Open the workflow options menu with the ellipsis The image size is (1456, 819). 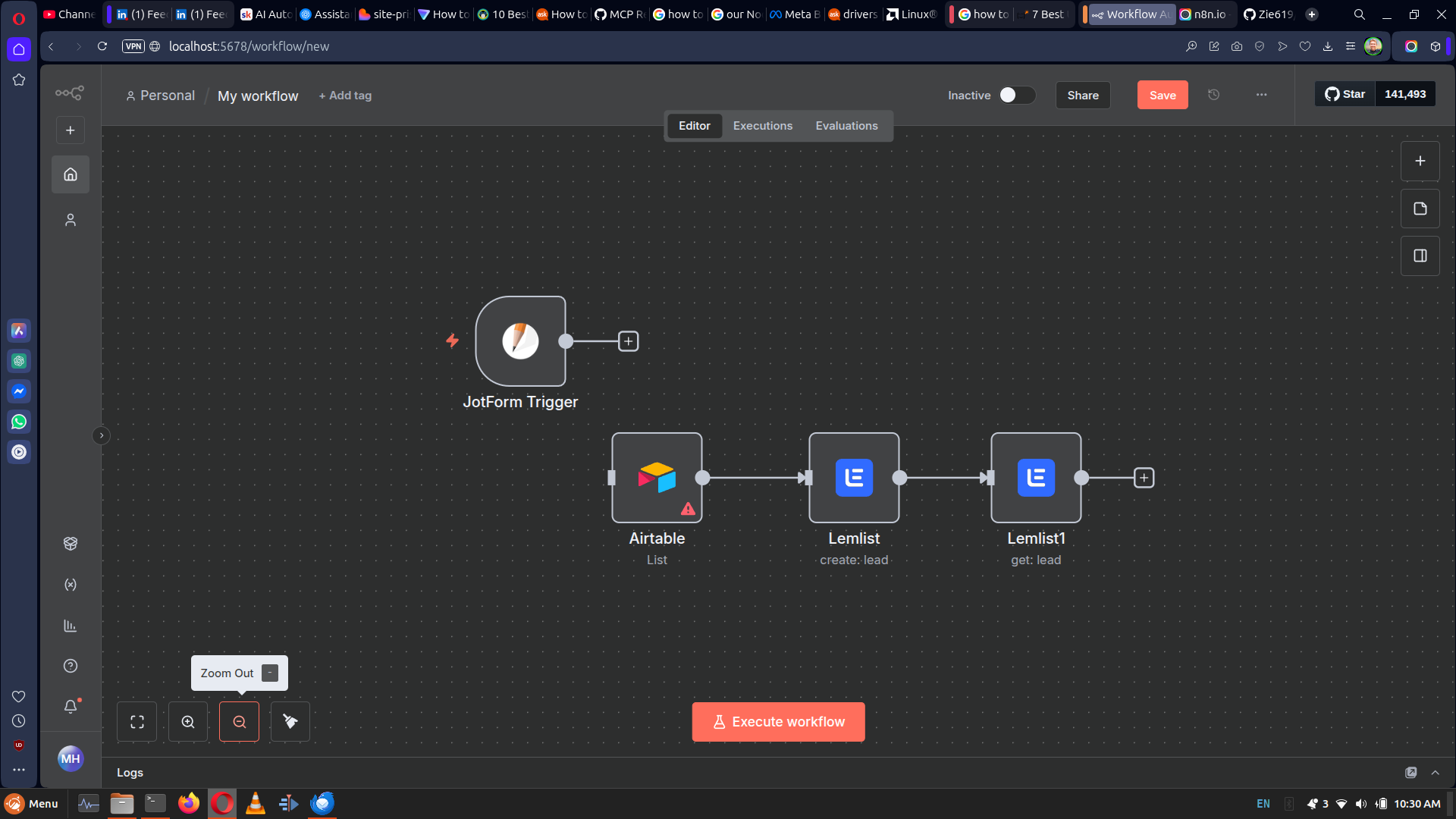1261,95
